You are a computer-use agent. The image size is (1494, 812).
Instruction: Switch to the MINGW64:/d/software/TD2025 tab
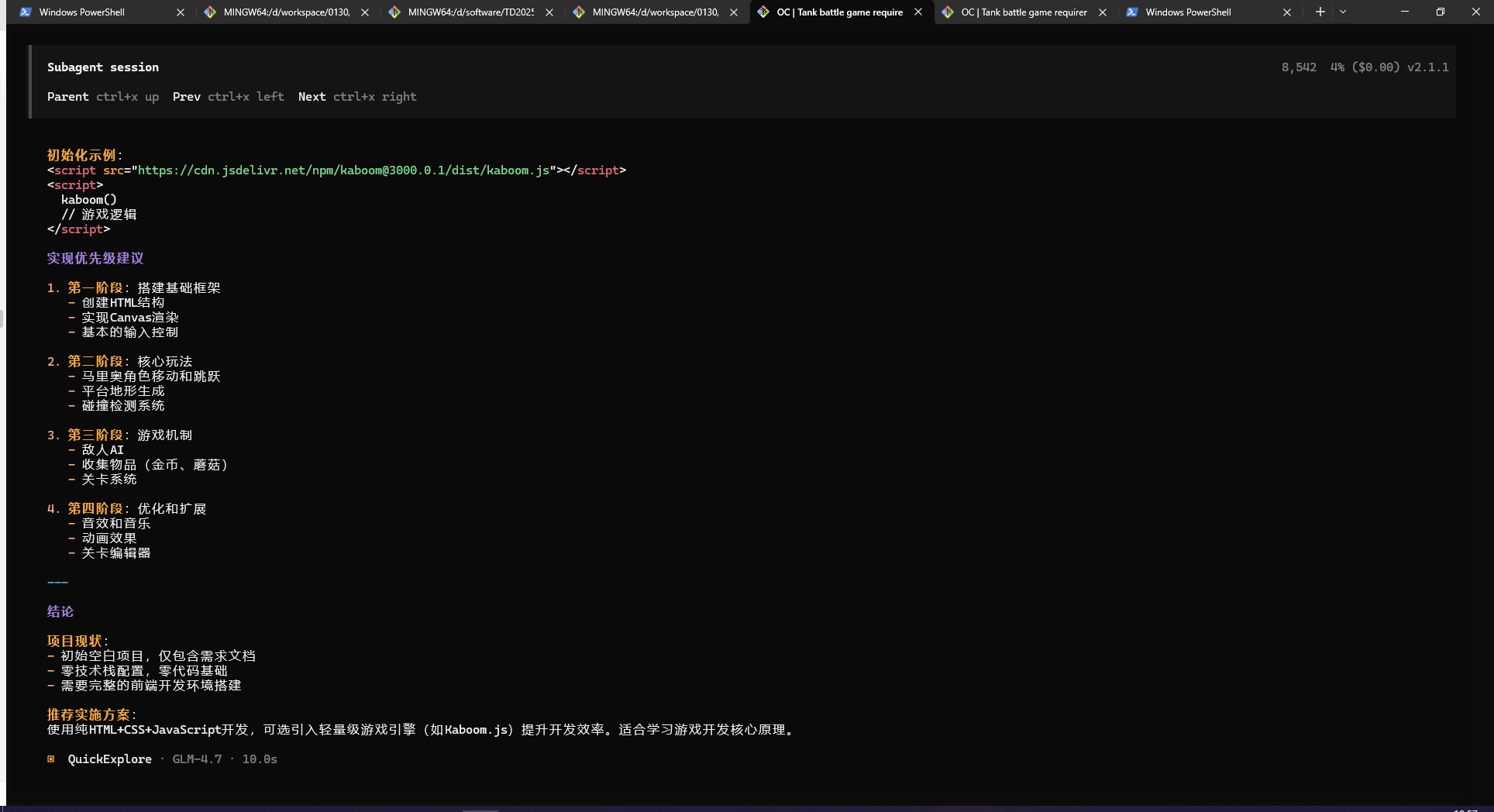coord(470,12)
